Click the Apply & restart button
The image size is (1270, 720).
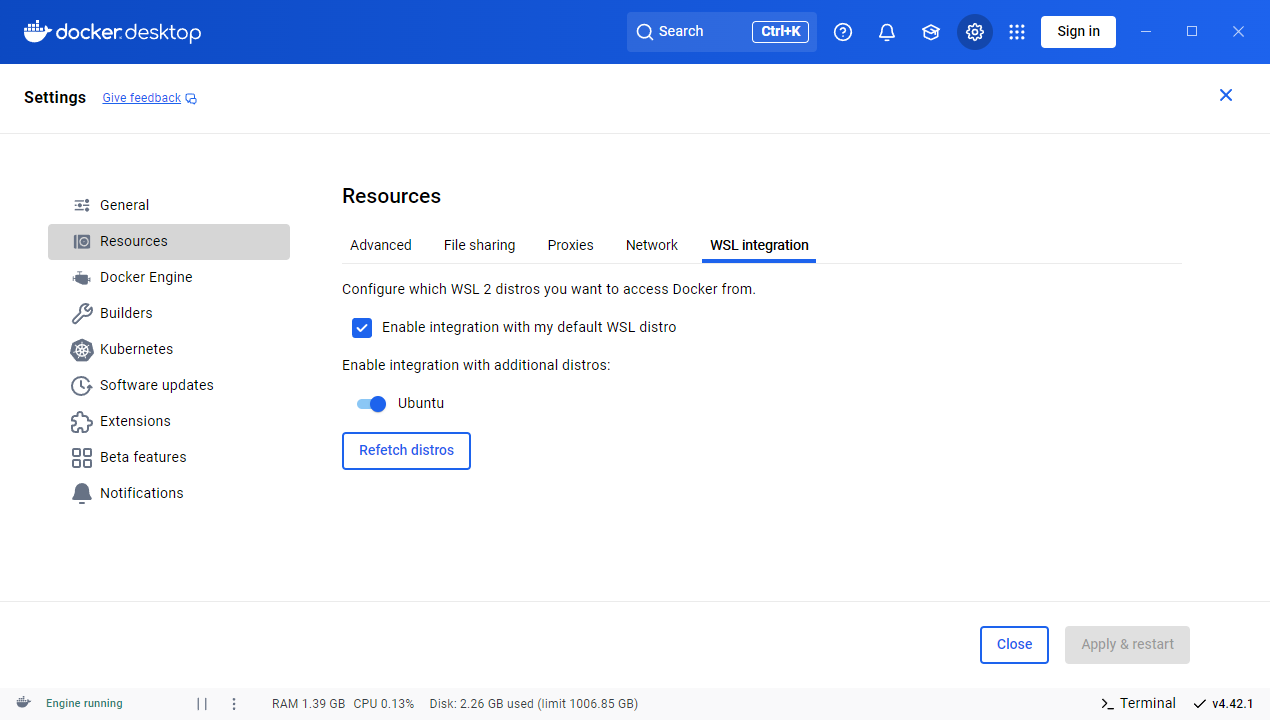1128,645
